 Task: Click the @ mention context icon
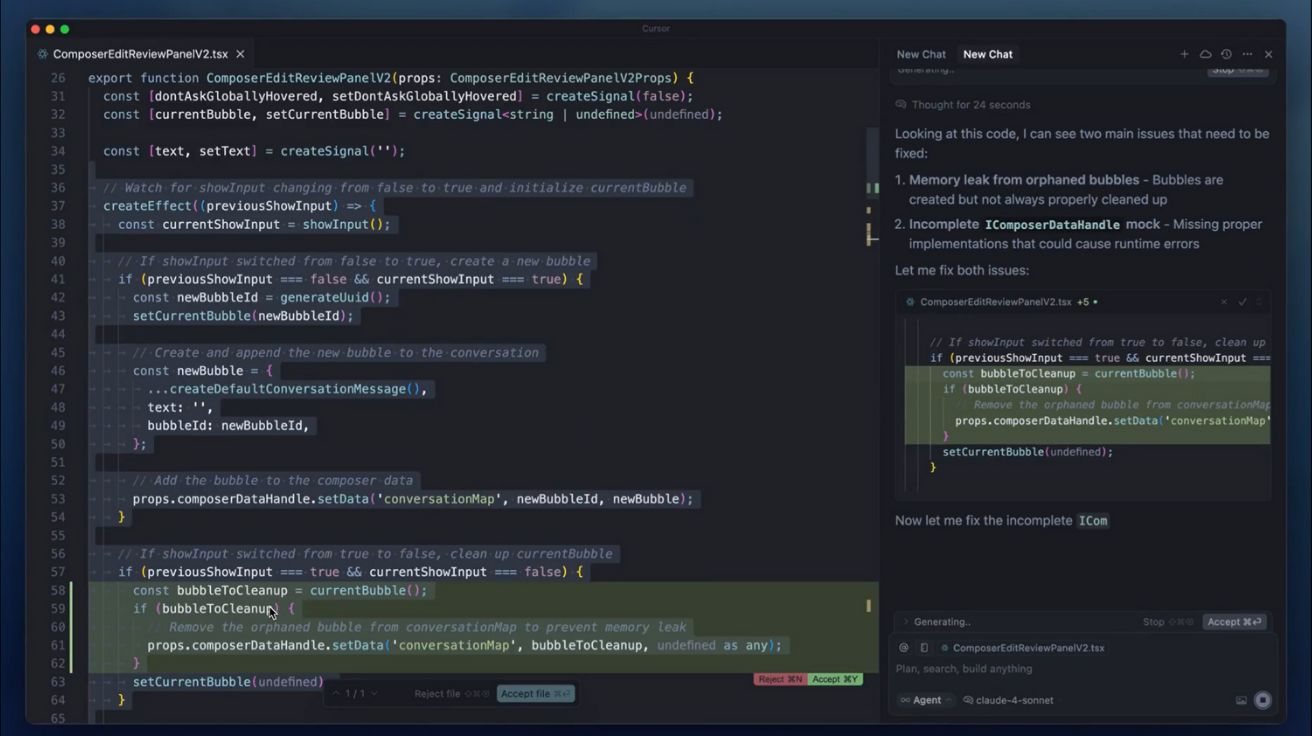coord(904,648)
